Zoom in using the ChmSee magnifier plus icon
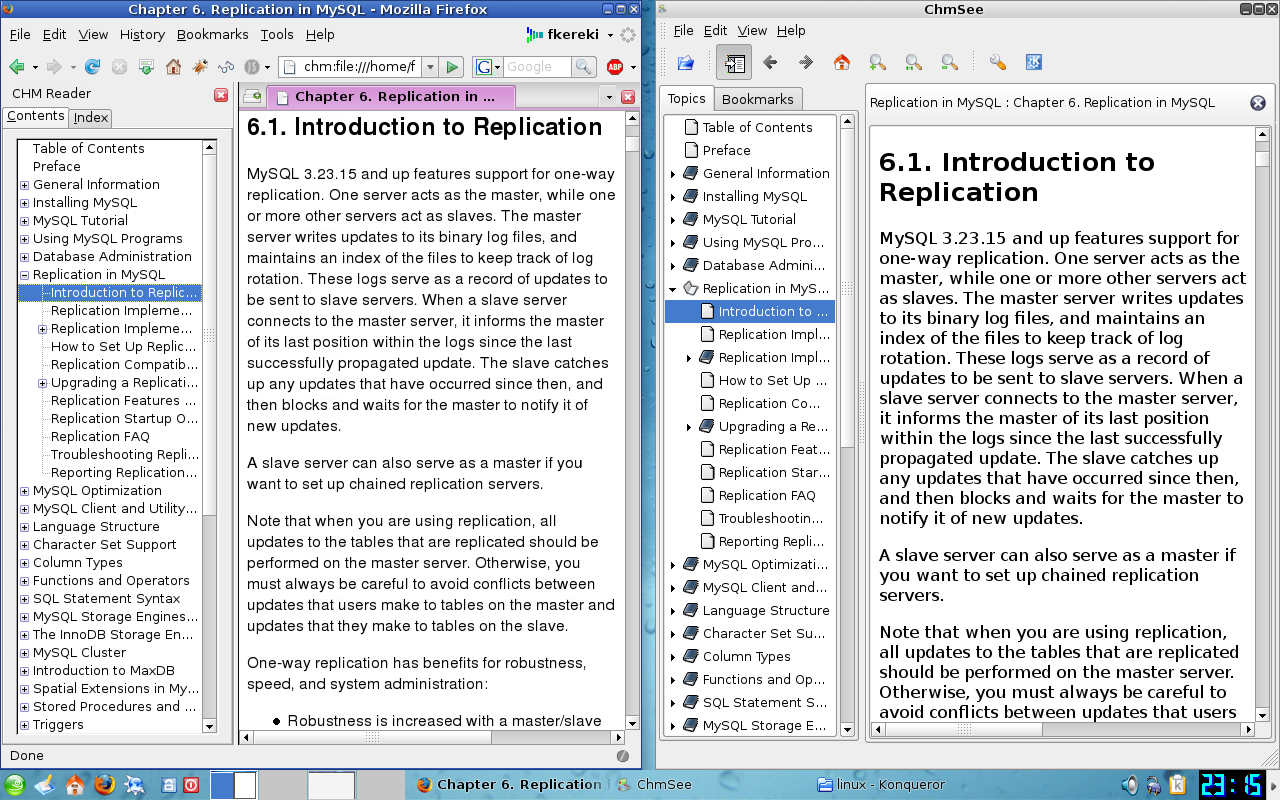This screenshot has height=800, width=1280. tap(877, 63)
